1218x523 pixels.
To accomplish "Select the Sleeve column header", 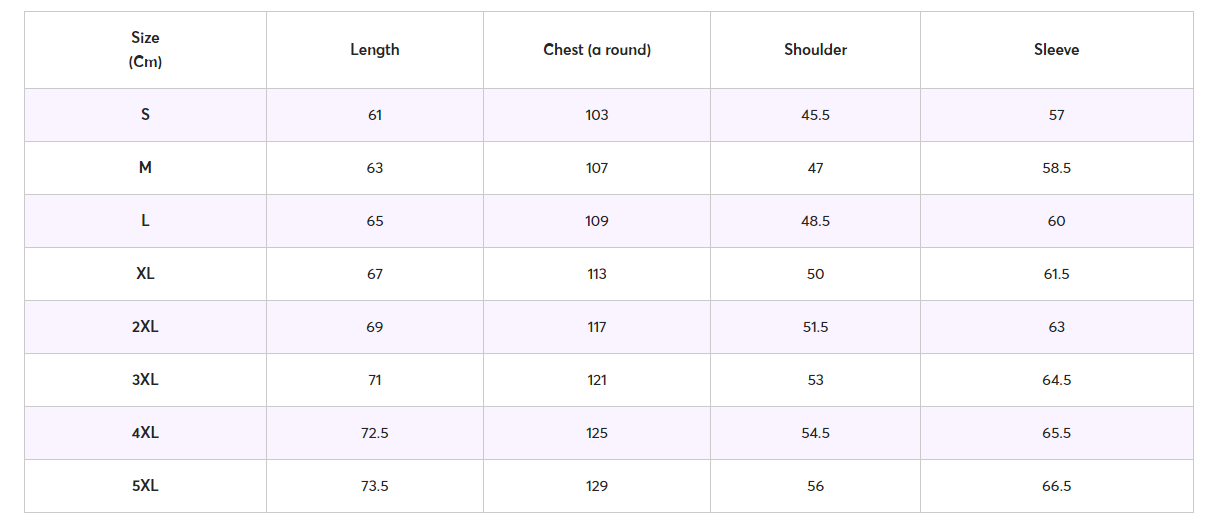I will pos(1056,49).
